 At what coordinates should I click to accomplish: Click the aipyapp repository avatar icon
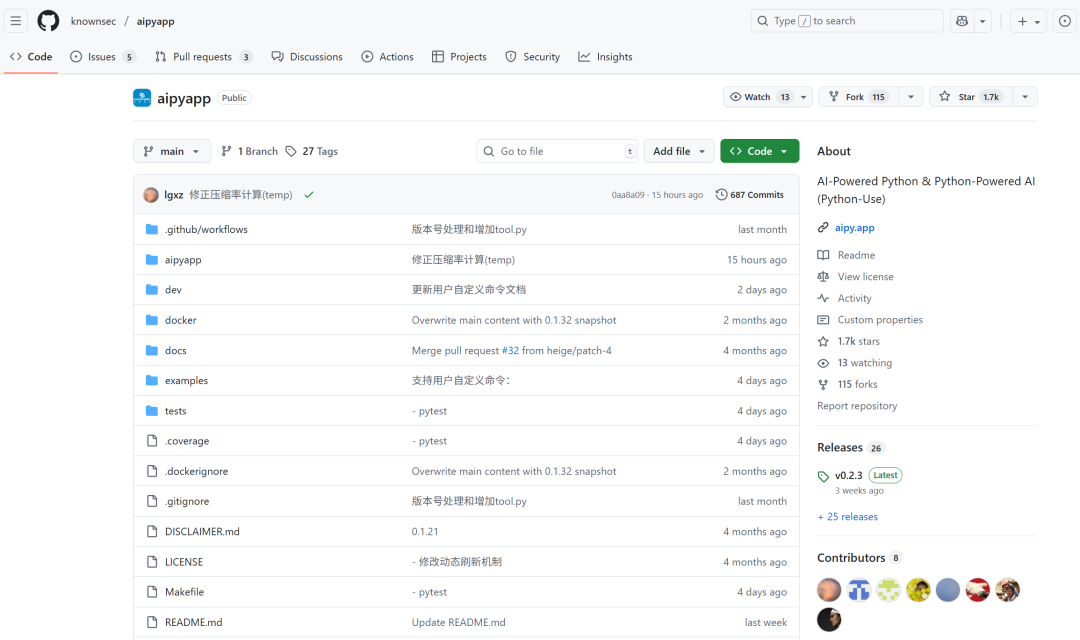point(142,98)
